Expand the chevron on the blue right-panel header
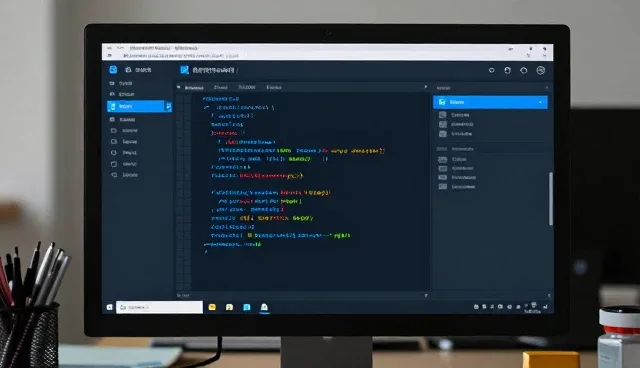Screen dimensions: 640x368 540,102
